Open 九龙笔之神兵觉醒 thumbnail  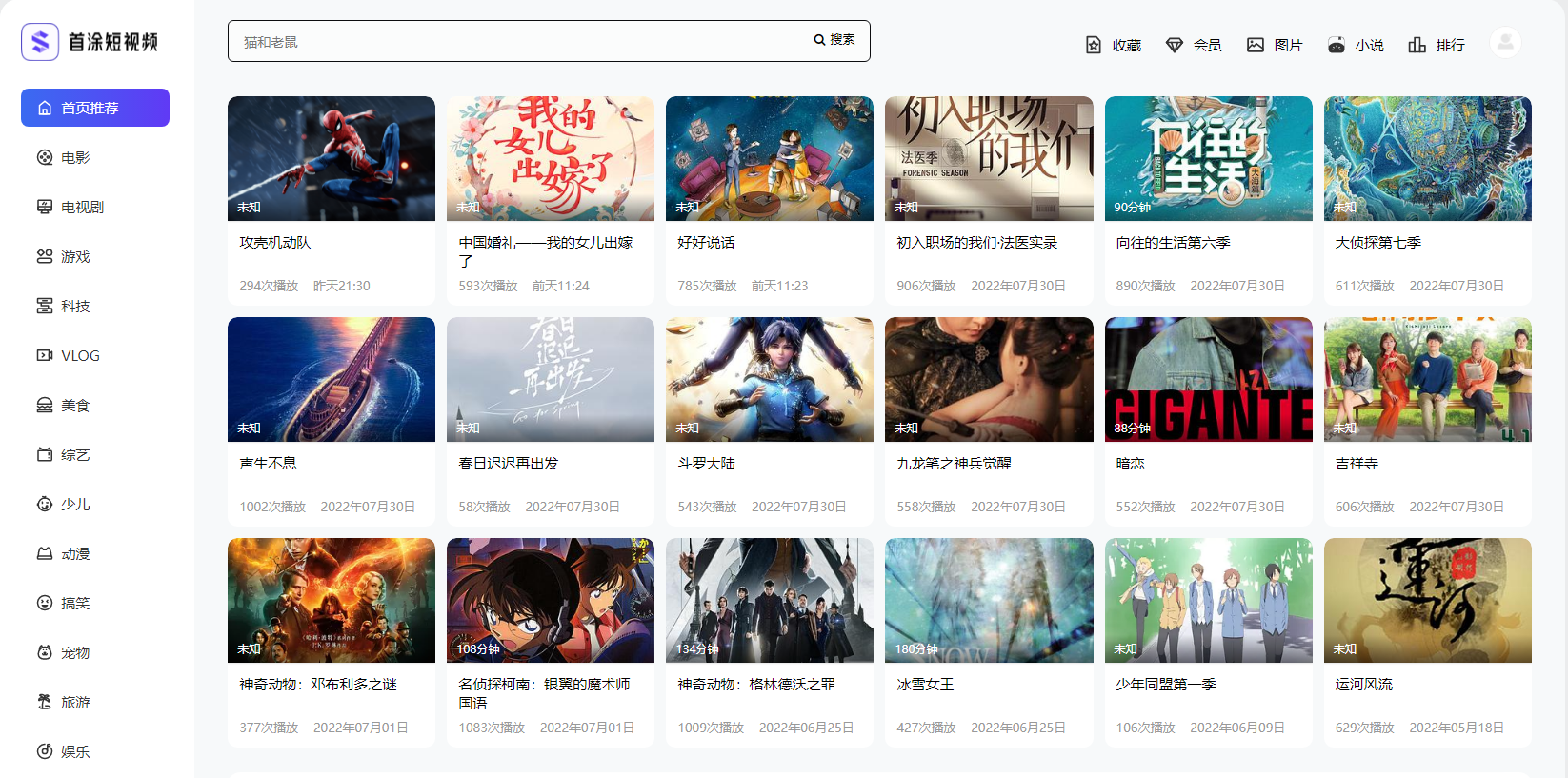[989, 379]
